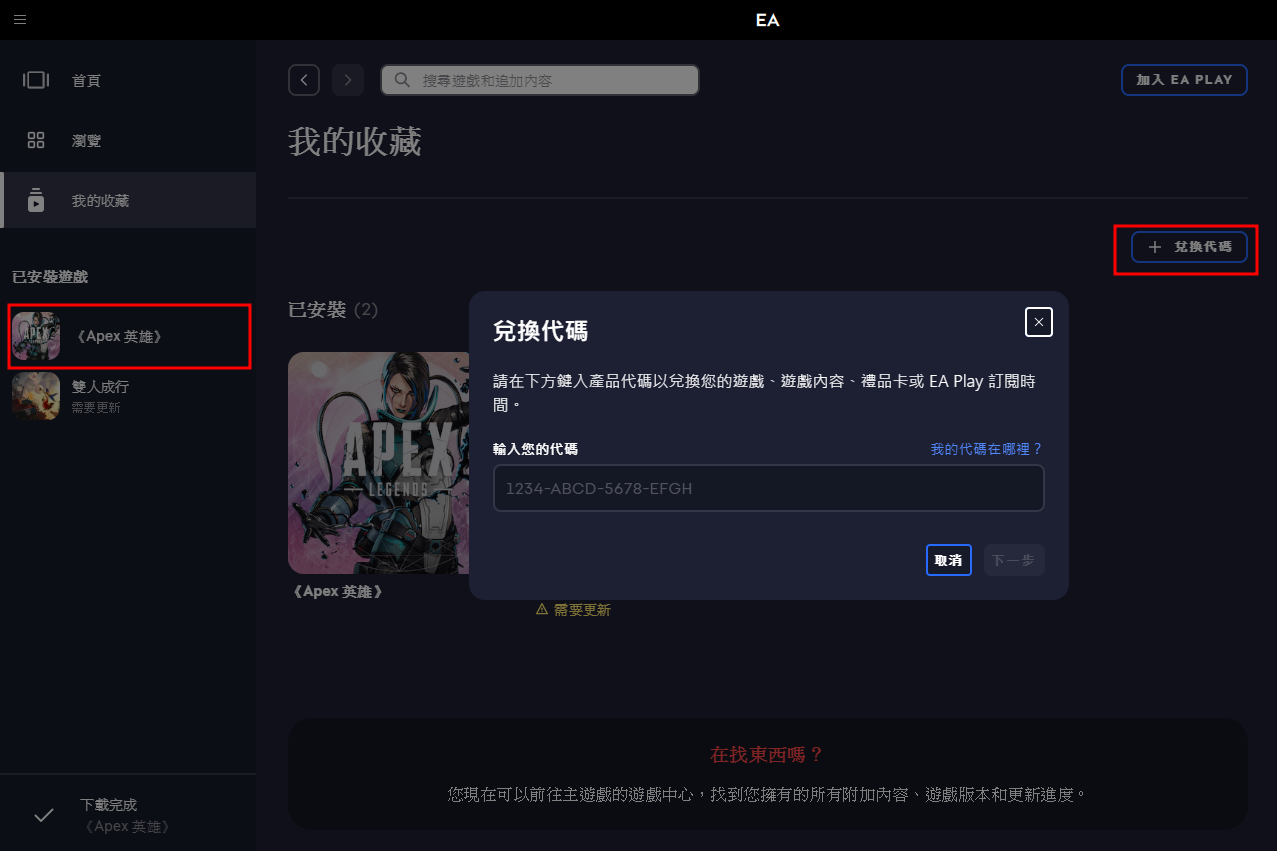Click the 兌換代碼 button in the library
The height and width of the screenshot is (851, 1277).
1189,247
